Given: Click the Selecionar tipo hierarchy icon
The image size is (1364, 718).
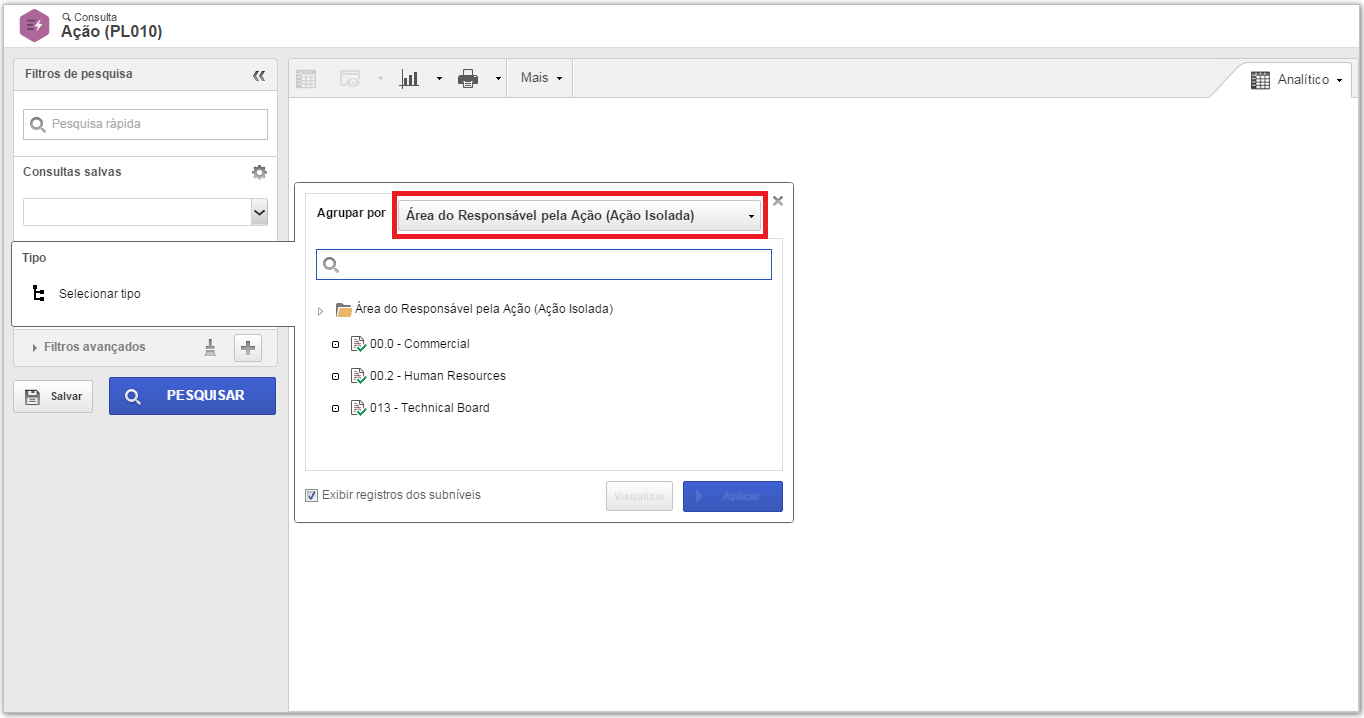Looking at the screenshot, I should [x=38, y=294].
